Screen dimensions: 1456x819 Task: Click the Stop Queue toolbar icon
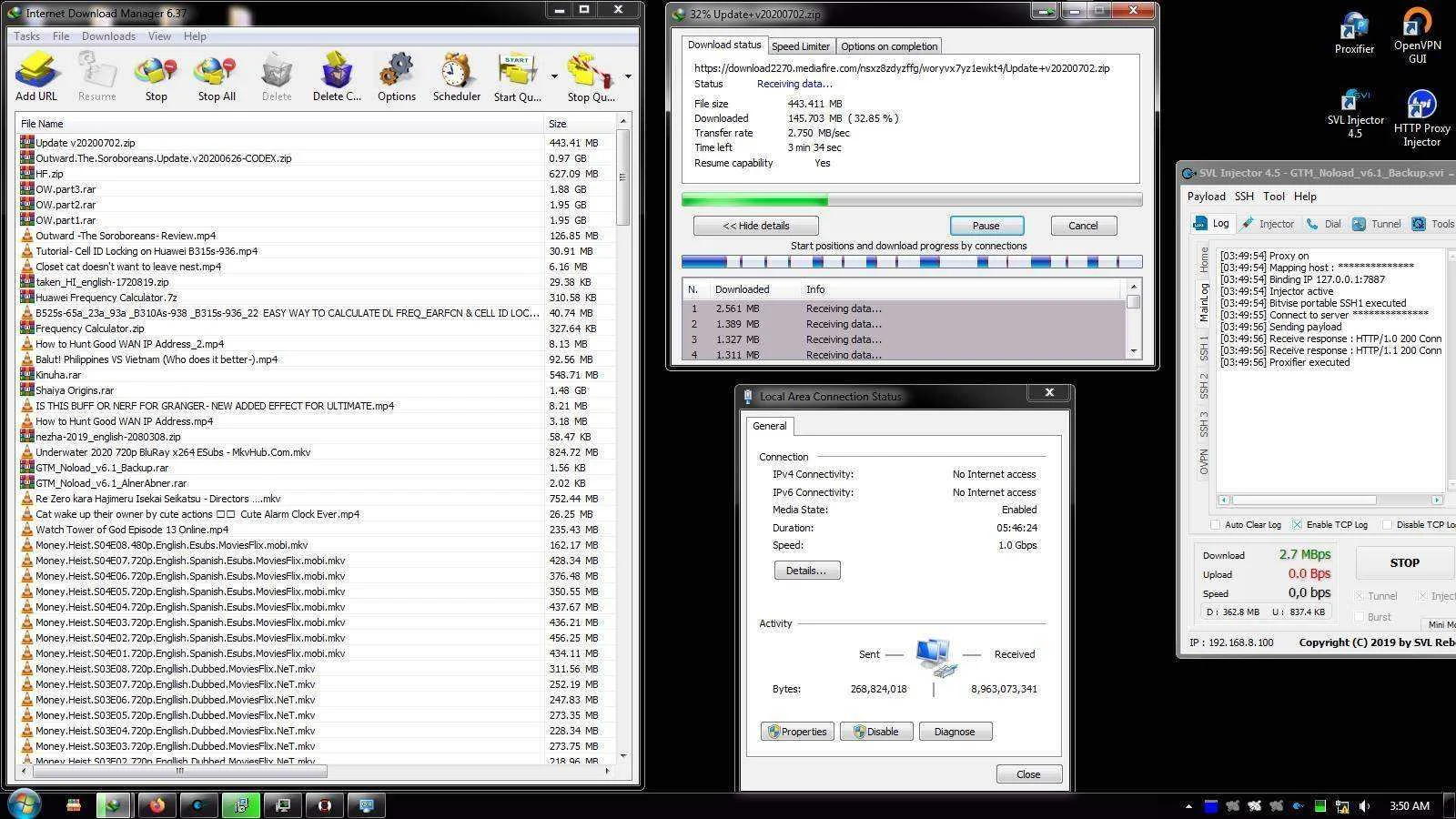591,76
